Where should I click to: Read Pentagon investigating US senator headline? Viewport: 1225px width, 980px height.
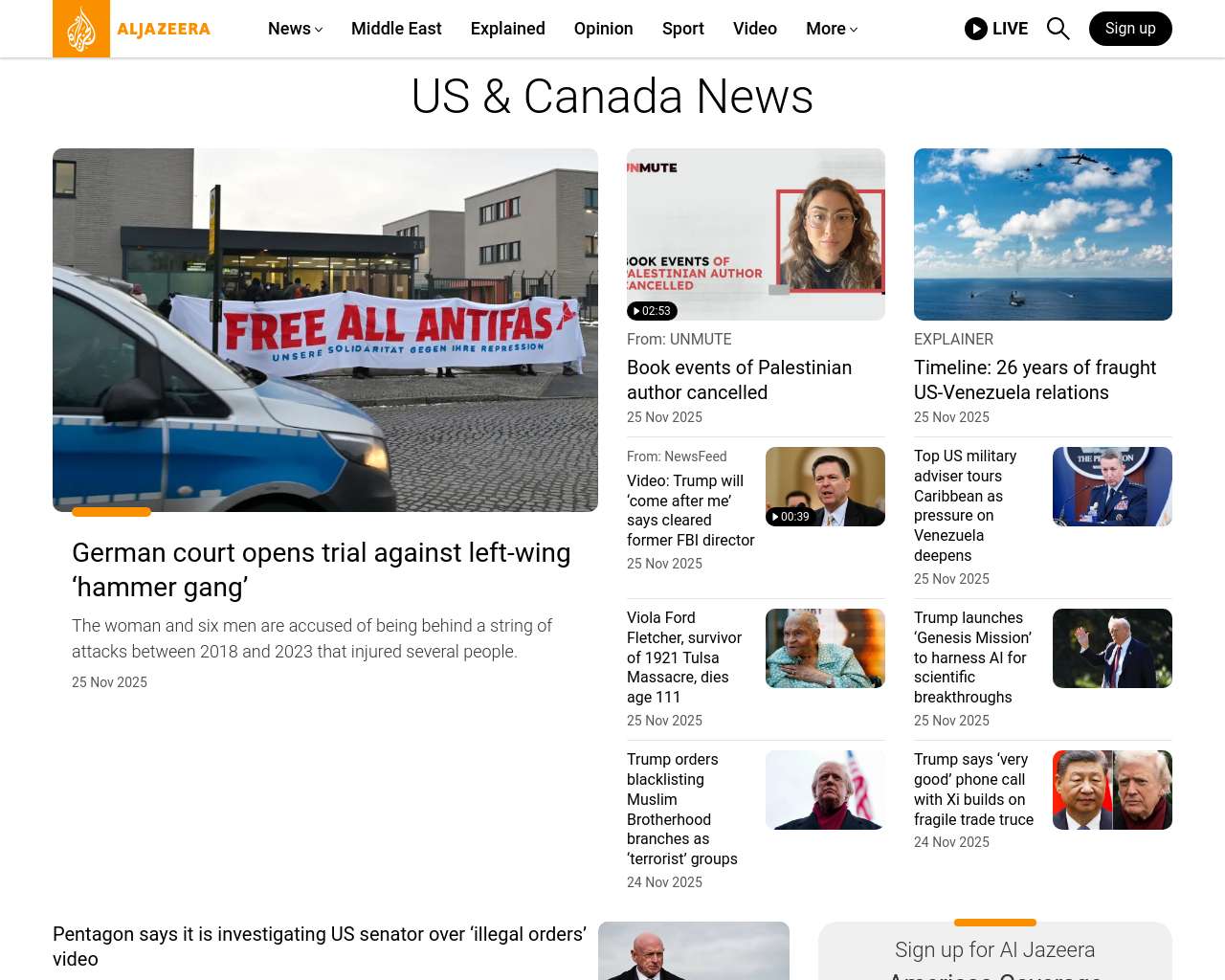pyautogui.click(x=320, y=946)
